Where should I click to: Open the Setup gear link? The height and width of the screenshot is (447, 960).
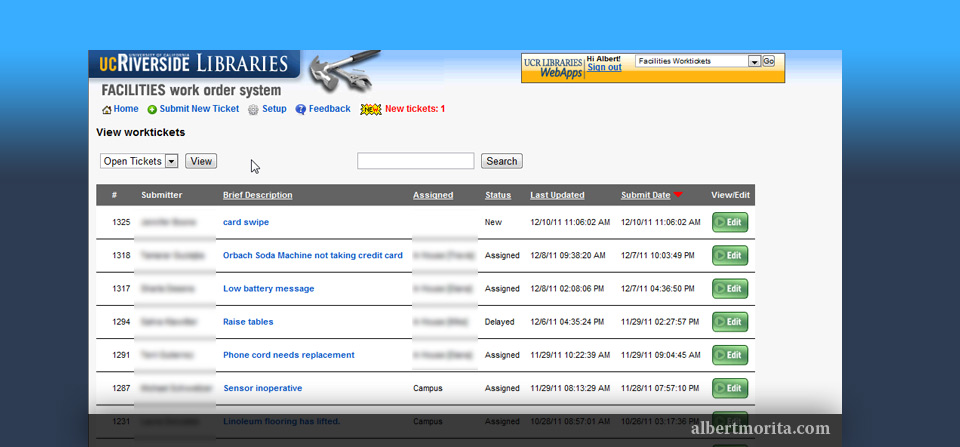tap(254, 109)
